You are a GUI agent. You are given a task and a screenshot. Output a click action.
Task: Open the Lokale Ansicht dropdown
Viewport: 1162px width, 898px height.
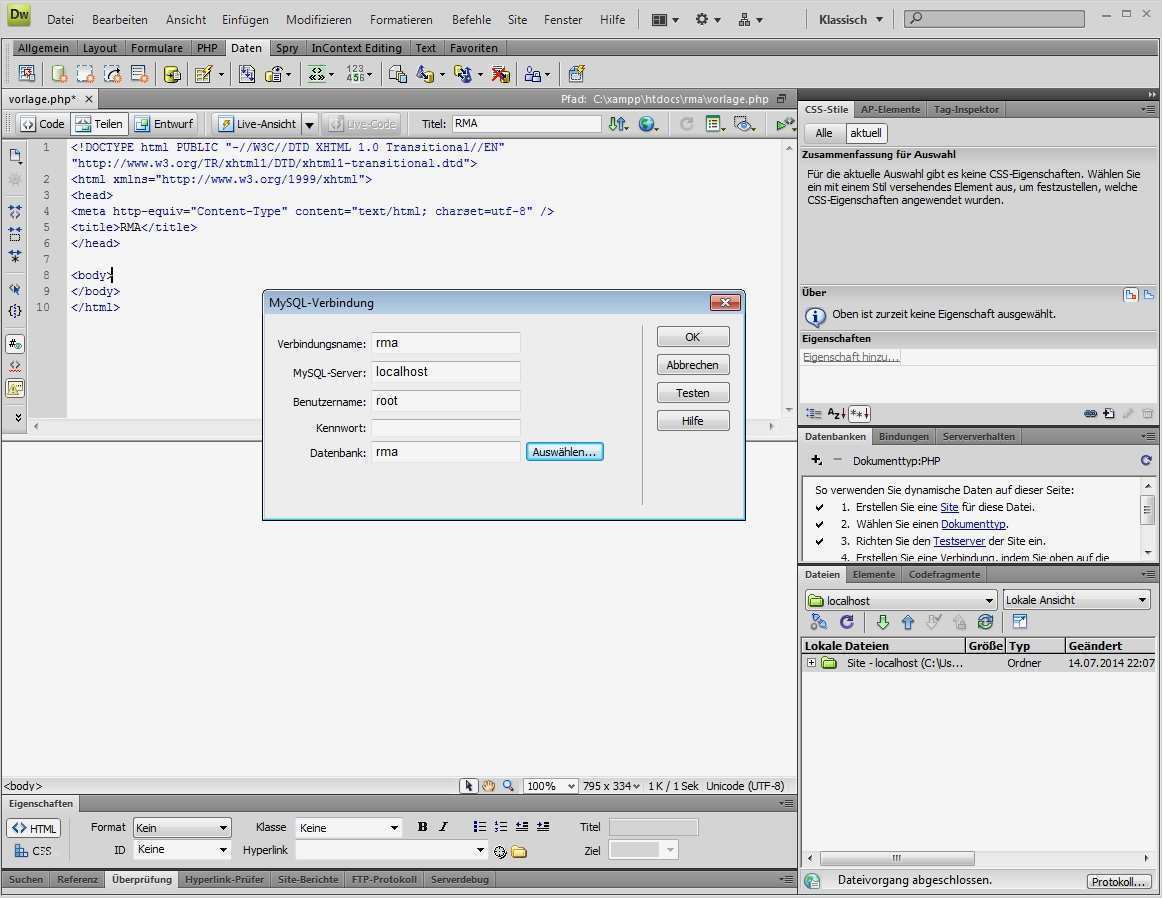click(x=1076, y=600)
